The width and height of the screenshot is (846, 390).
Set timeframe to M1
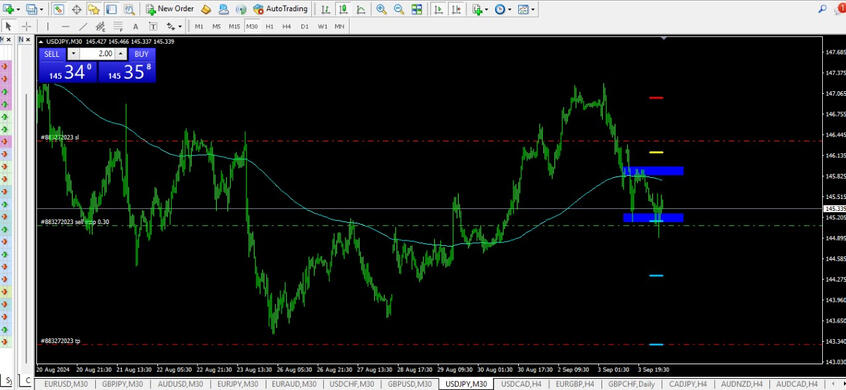[199, 26]
